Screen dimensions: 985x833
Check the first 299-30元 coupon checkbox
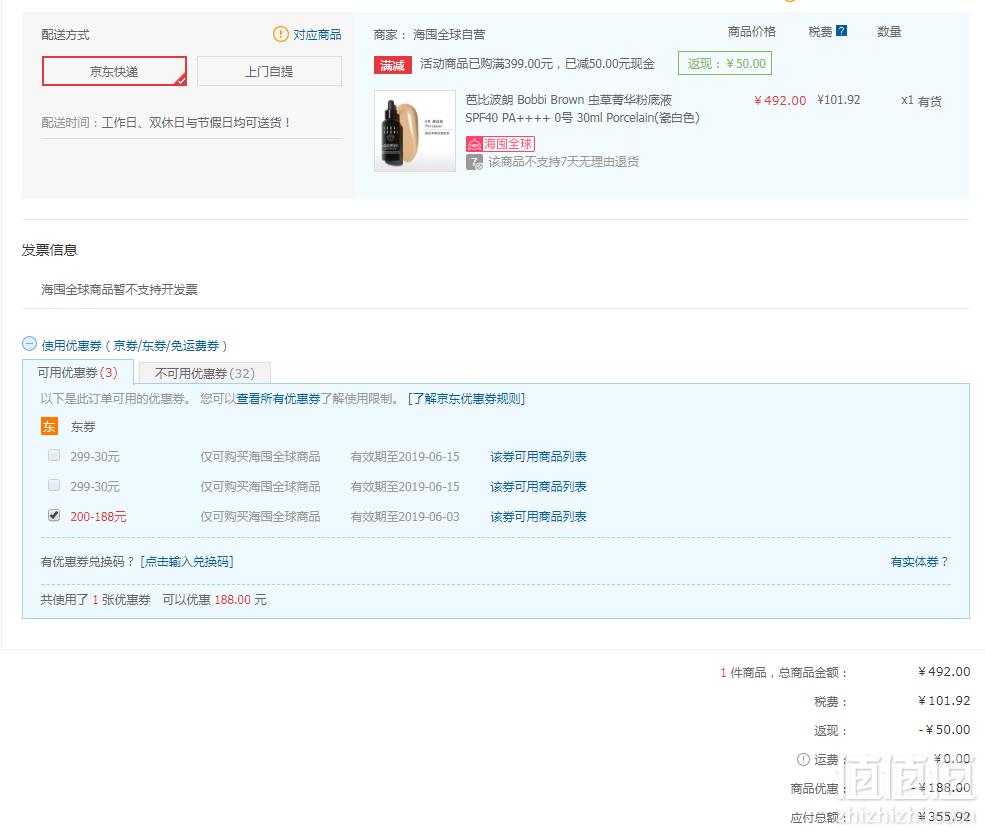coord(54,455)
